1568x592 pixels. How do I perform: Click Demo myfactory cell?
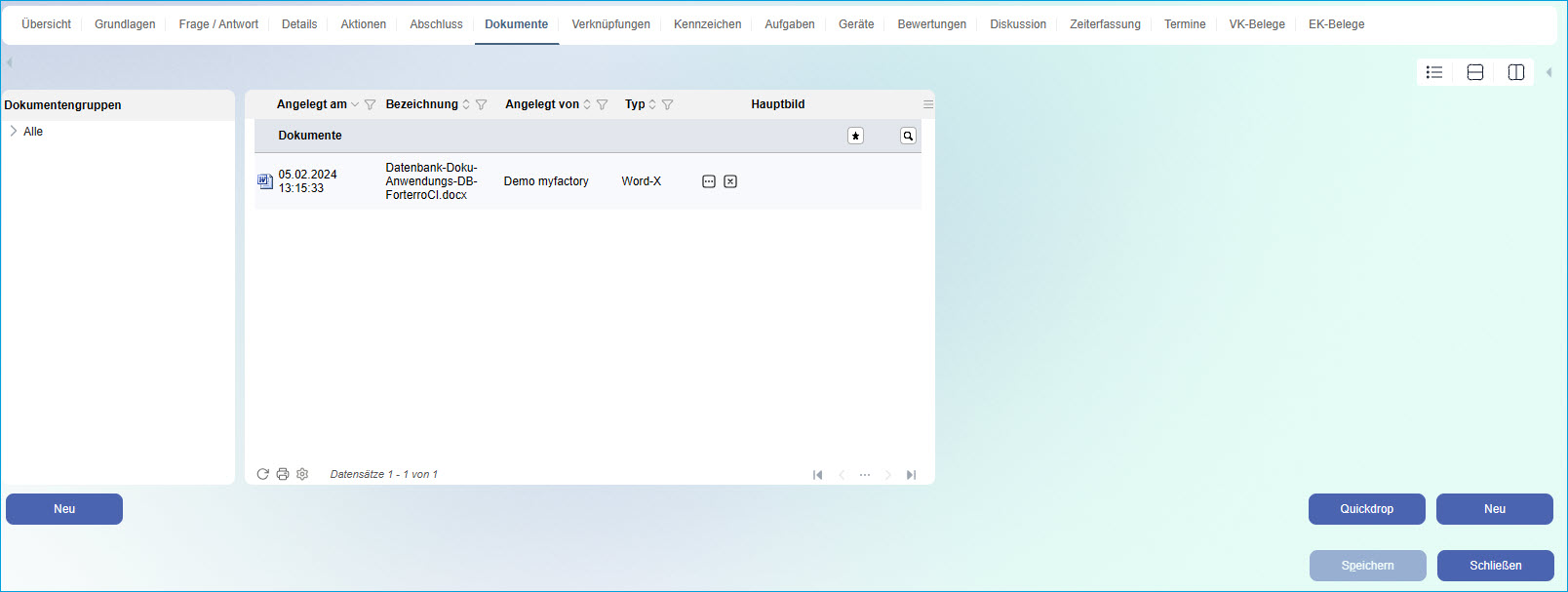click(x=546, y=181)
